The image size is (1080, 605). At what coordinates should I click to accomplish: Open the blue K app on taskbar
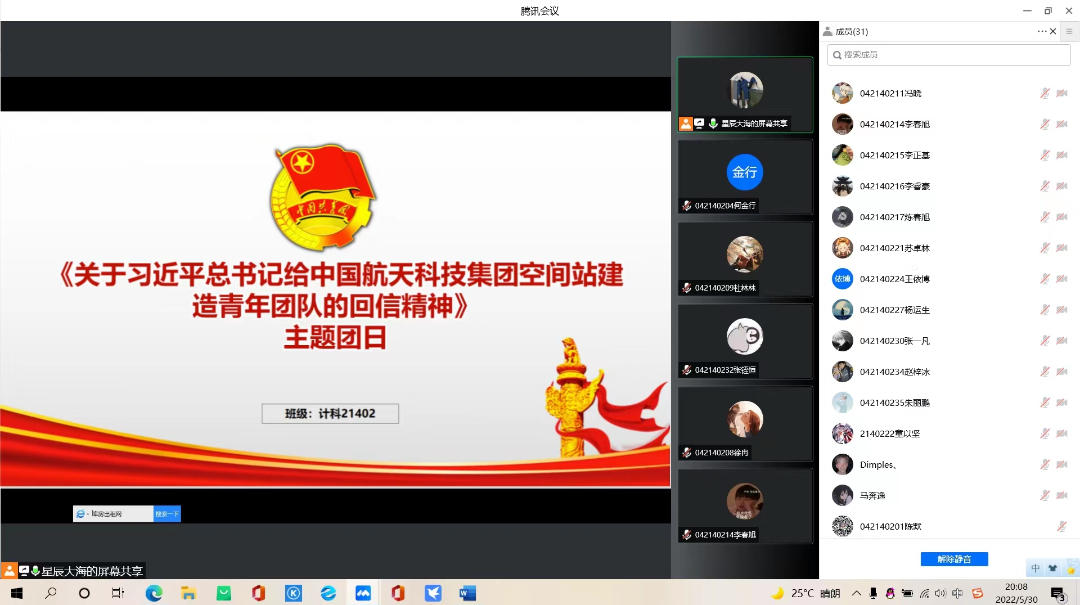click(293, 593)
